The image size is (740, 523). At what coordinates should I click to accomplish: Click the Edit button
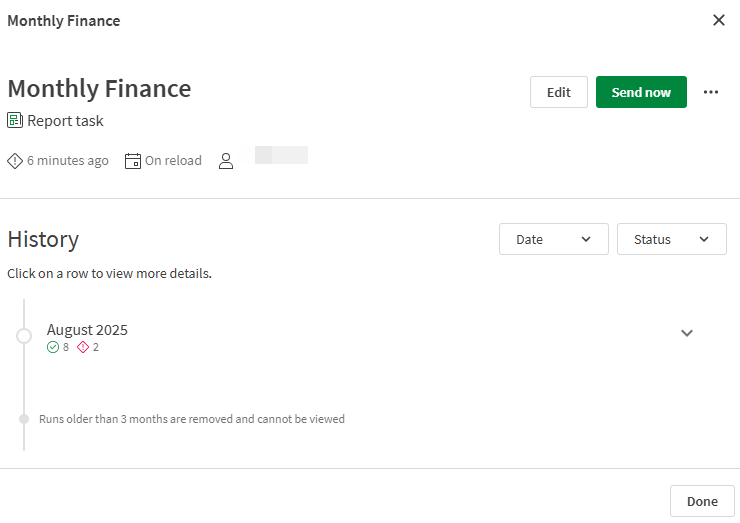click(558, 92)
